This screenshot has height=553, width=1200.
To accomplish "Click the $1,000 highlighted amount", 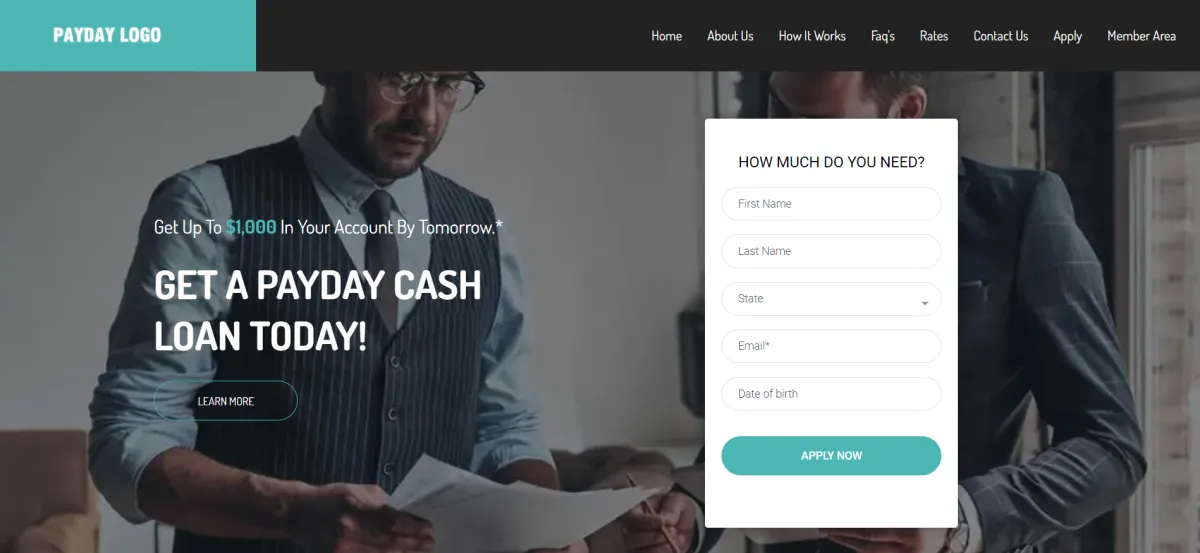I will pyautogui.click(x=251, y=227).
